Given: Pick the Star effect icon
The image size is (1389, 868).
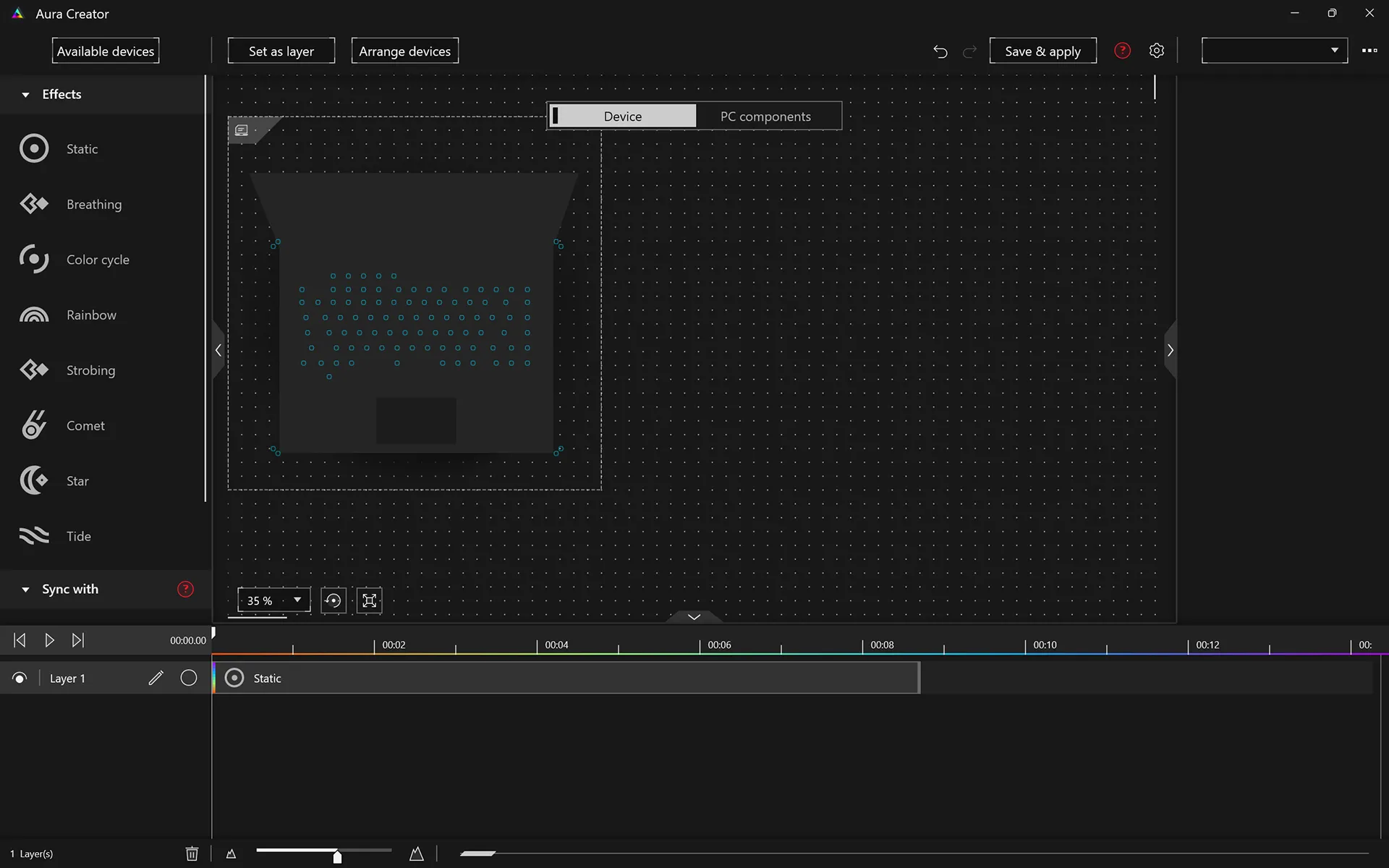Looking at the screenshot, I should tap(33, 480).
